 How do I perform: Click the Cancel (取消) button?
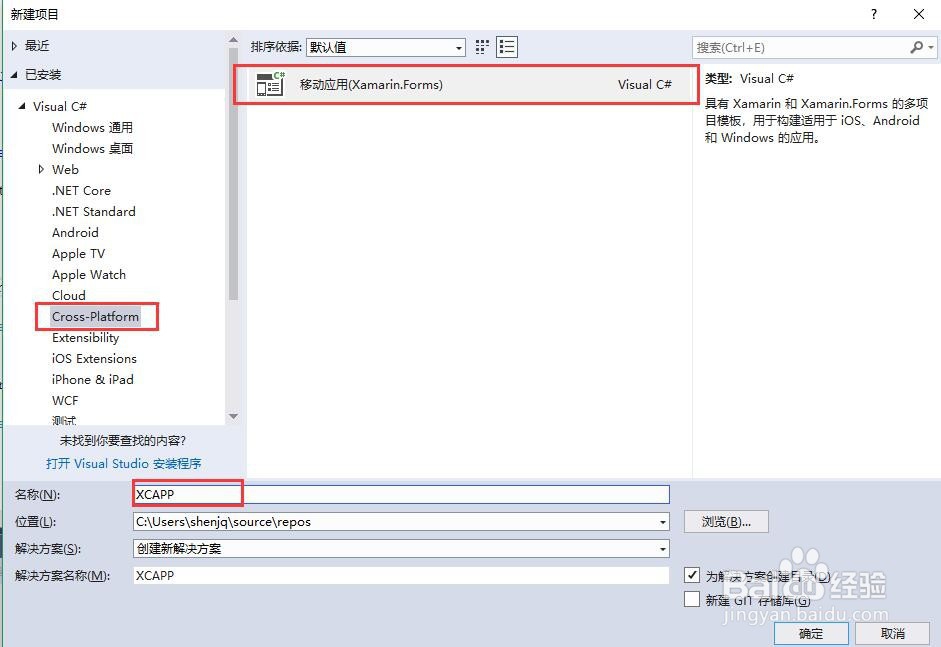[x=892, y=633]
